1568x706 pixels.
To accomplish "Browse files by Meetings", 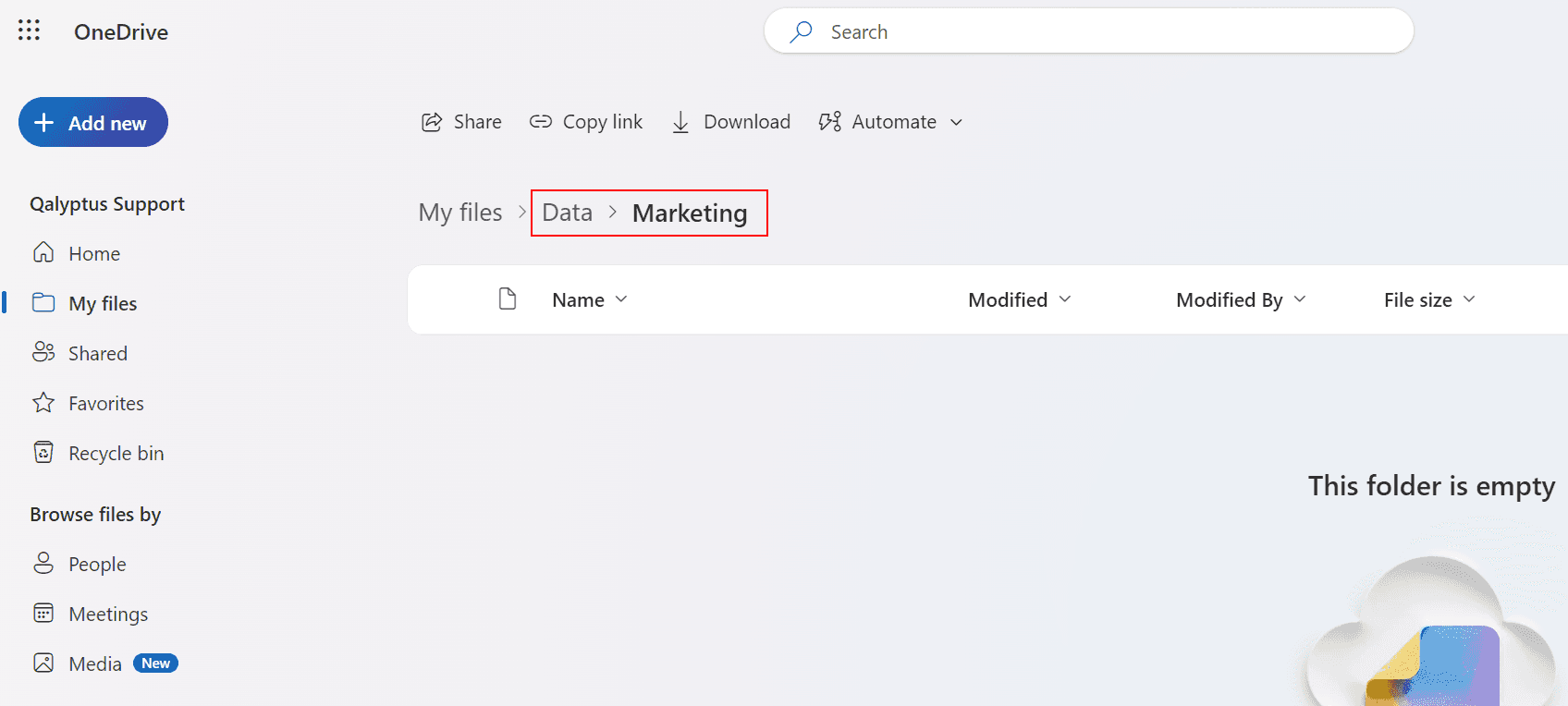I will (91, 614).
